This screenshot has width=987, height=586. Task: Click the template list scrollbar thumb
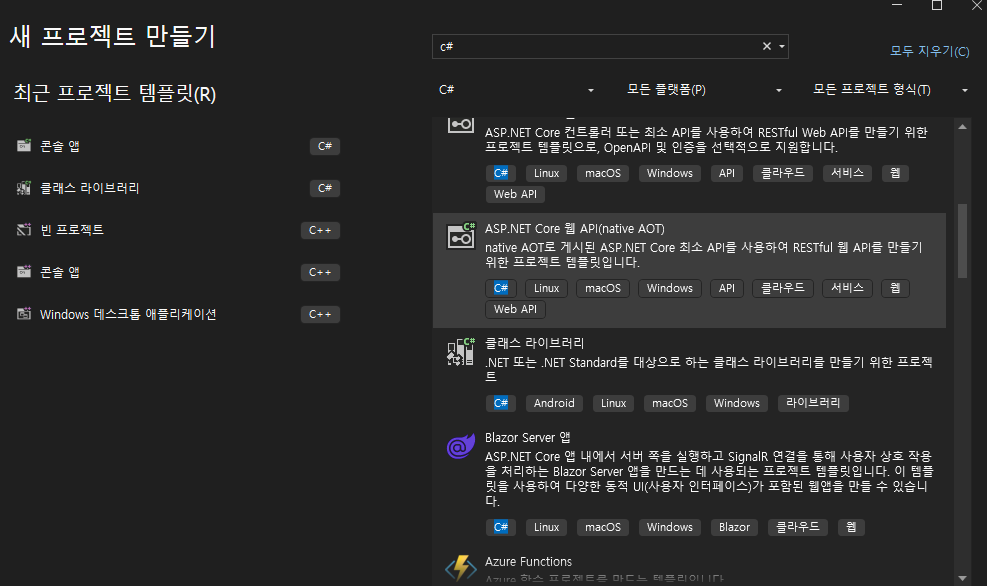(962, 240)
